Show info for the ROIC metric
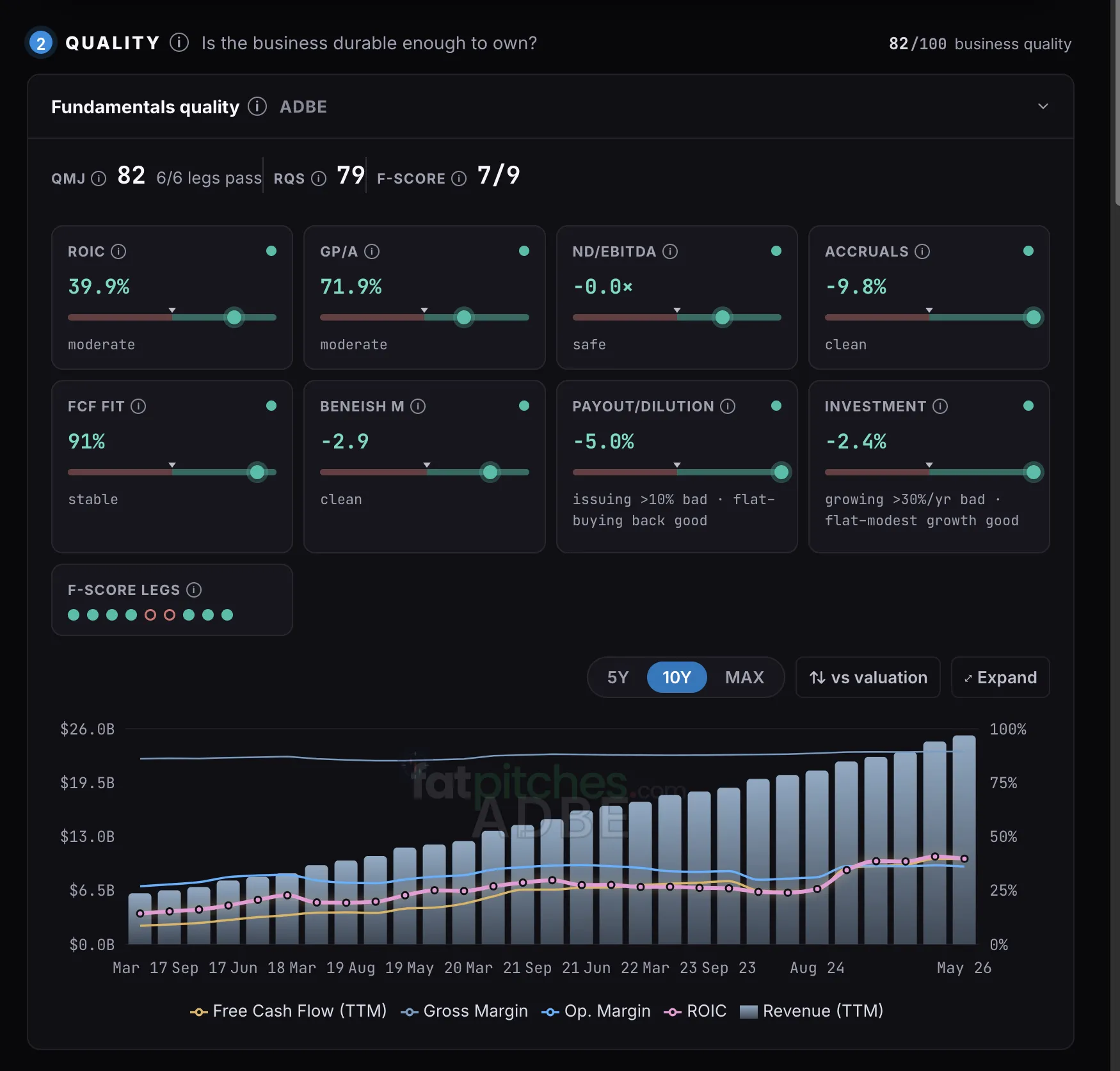Screen dimensions: 1120x1071 (118, 251)
